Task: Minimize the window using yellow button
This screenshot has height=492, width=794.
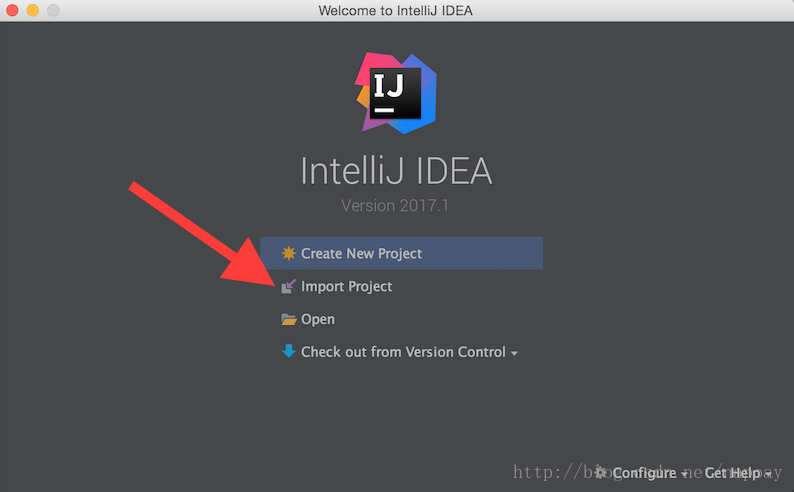Action: 33,10
